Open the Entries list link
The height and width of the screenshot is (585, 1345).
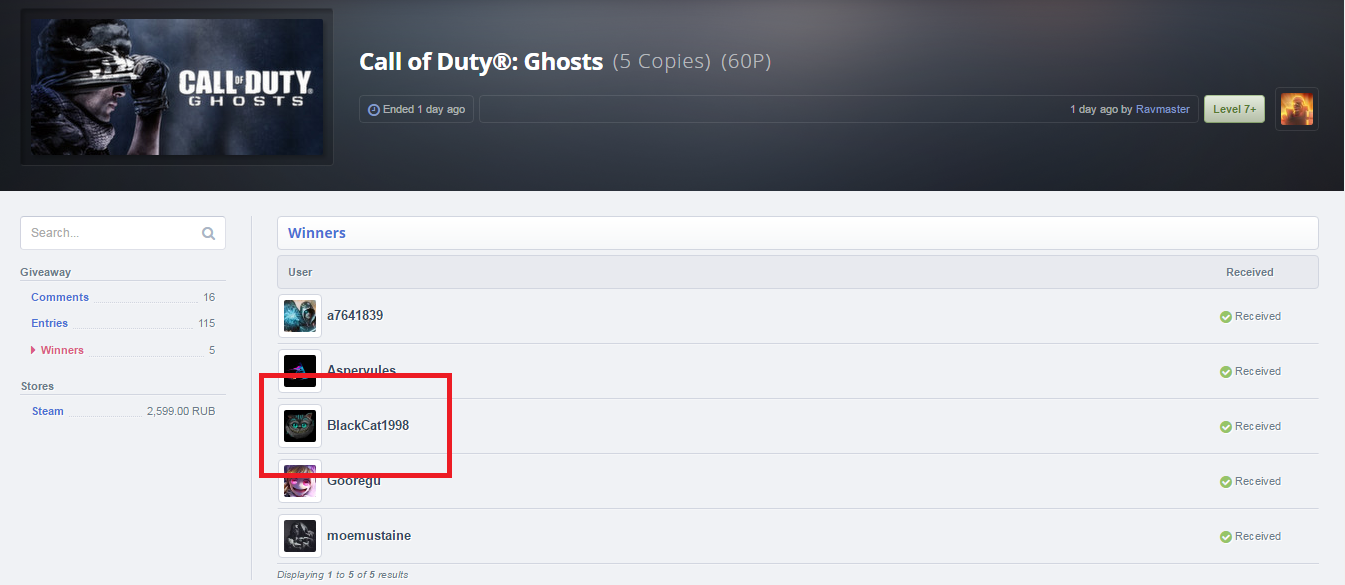pos(49,323)
